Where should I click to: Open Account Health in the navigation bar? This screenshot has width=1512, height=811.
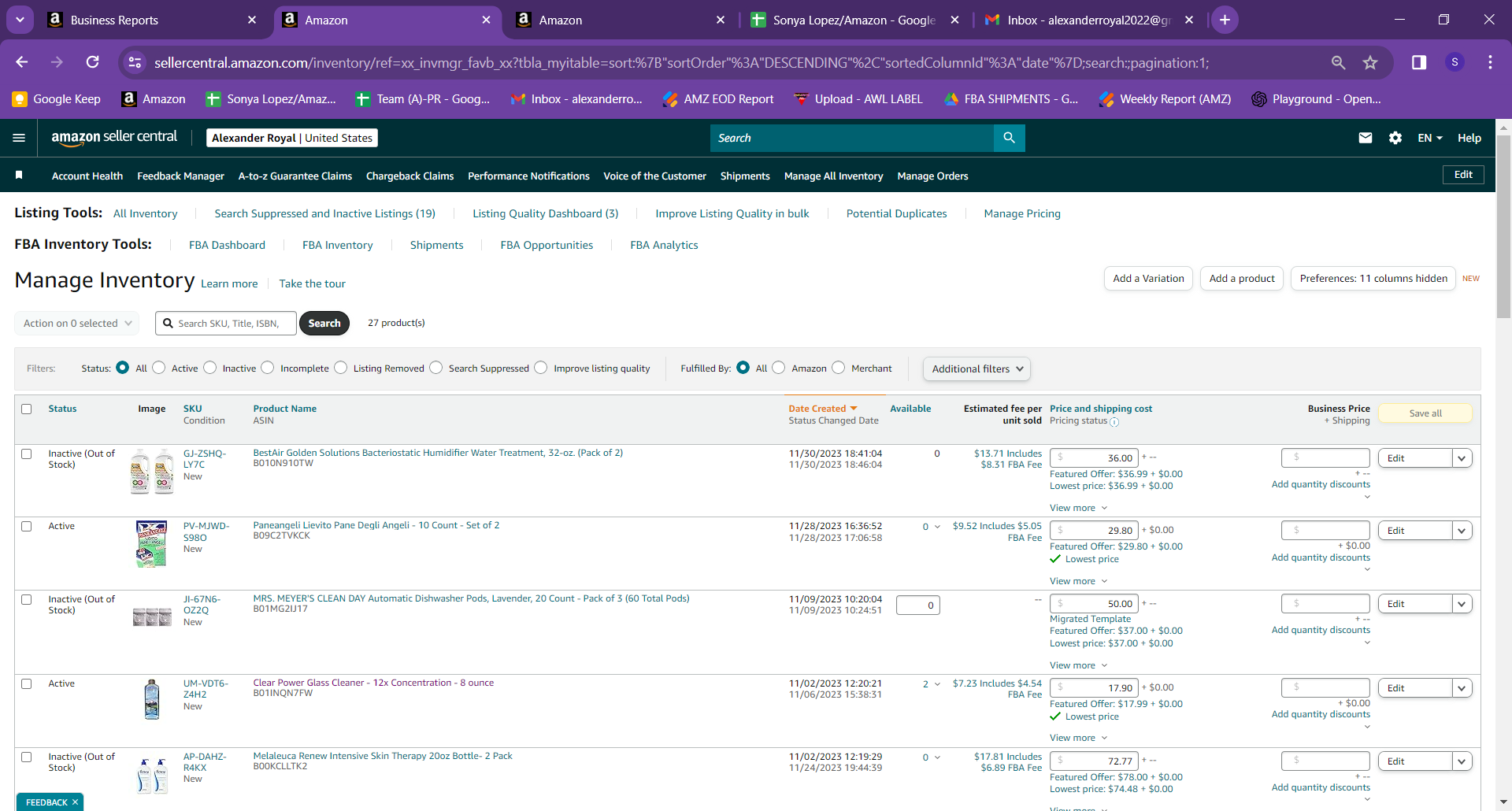pos(87,176)
